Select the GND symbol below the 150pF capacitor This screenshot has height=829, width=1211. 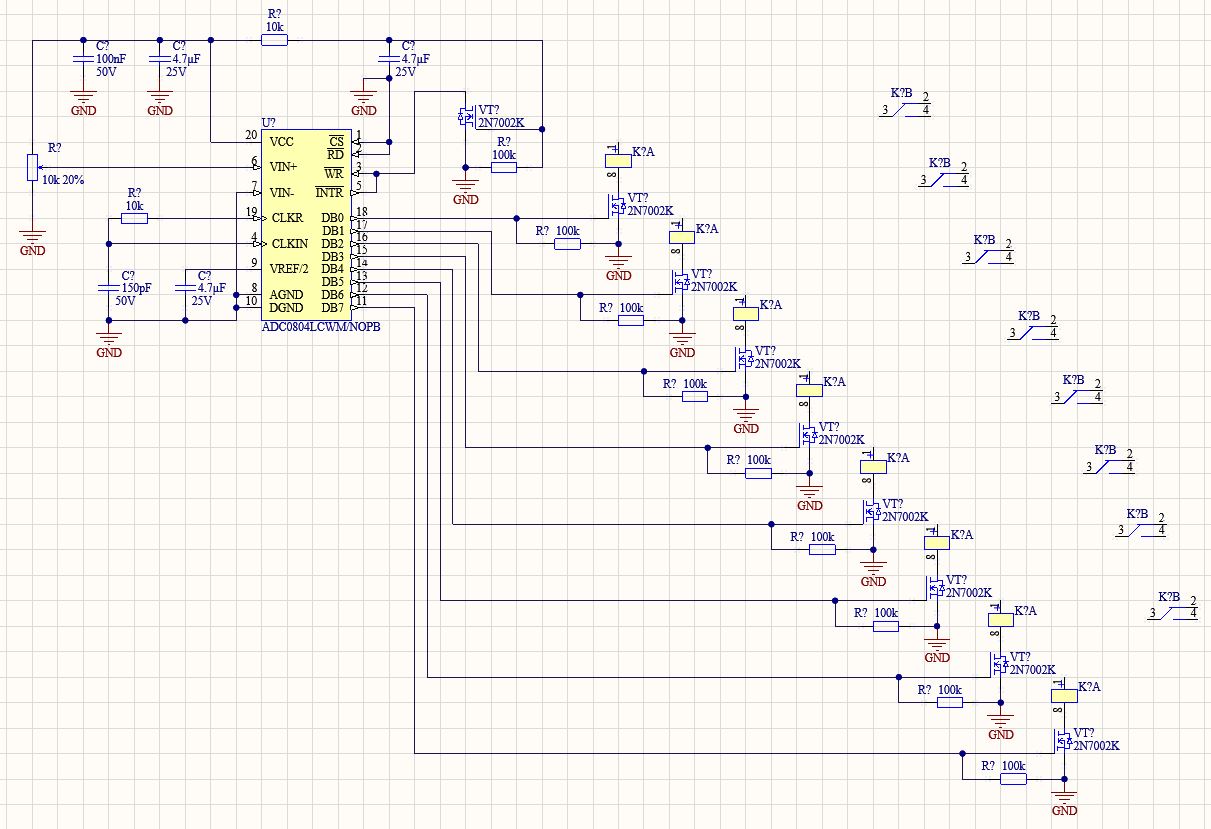[x=109, y=345]
